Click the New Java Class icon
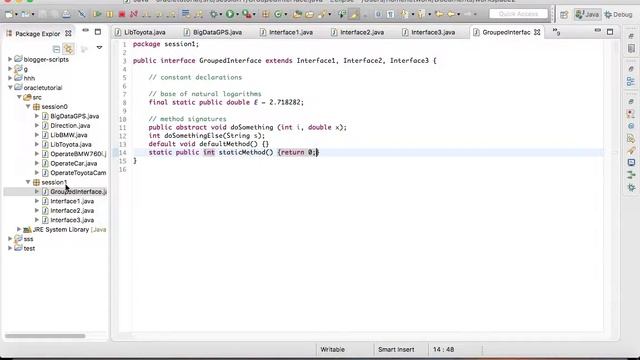The height and width of the screenshot is (360, 640). 278,14
